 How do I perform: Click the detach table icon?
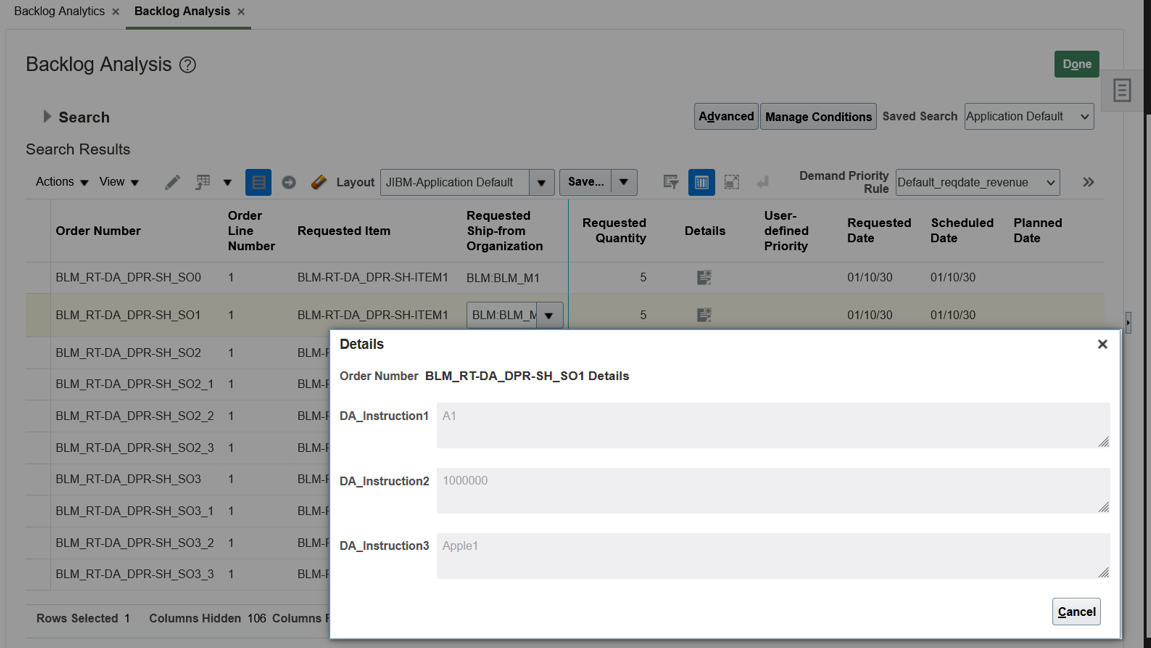[731, 182]
